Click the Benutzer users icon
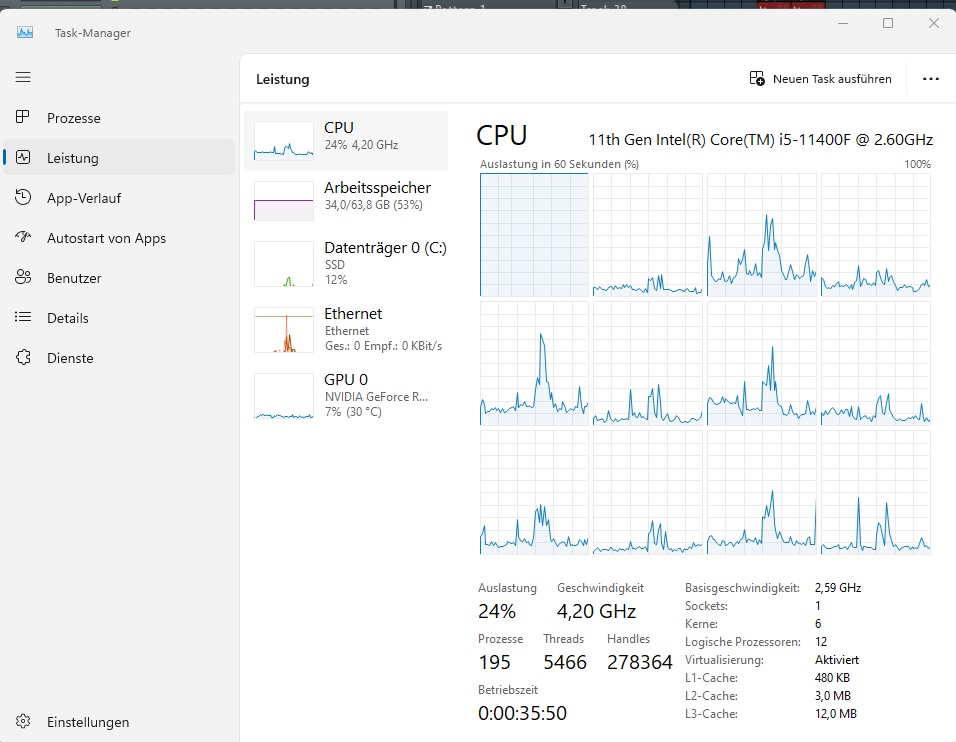The height and width of the screenshot is (742, 956). pos(23,278)
